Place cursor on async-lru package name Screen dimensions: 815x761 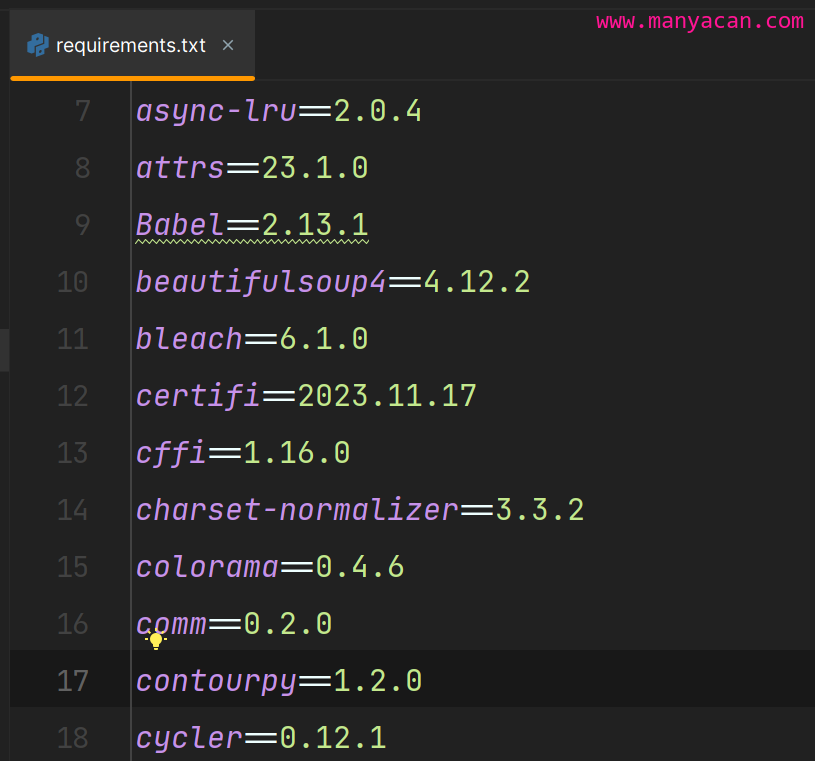tap(216, 112)
